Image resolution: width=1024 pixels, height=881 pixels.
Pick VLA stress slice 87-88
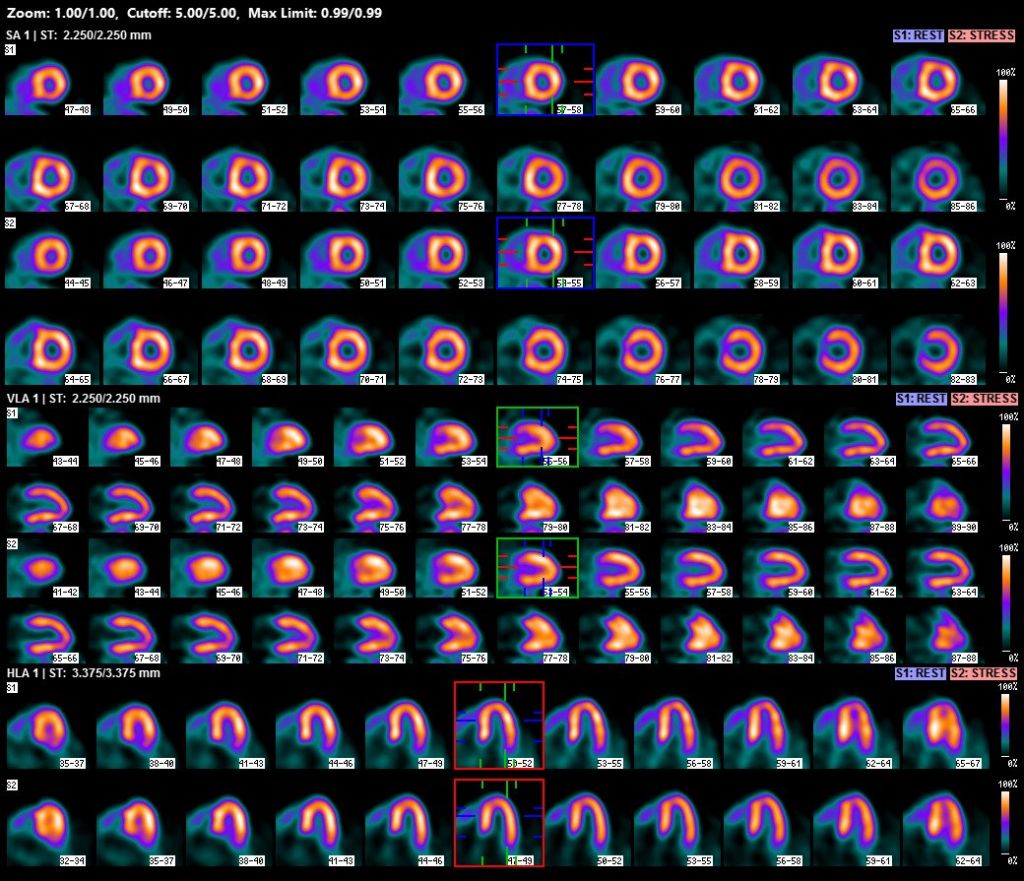point(945,632)
